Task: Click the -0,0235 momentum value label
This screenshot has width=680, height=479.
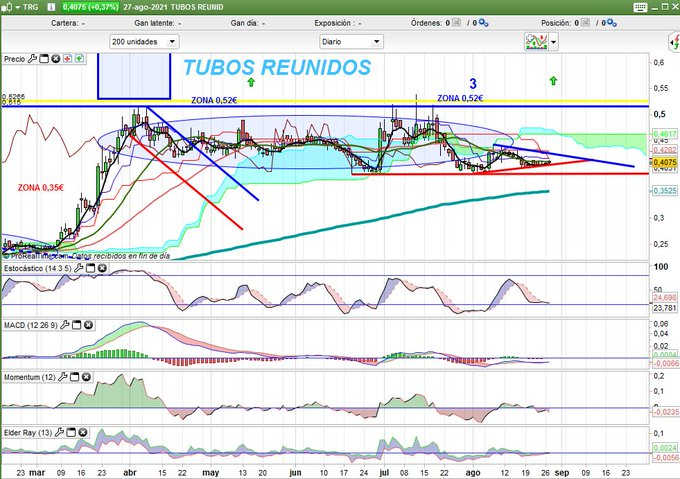Action: 665,412
